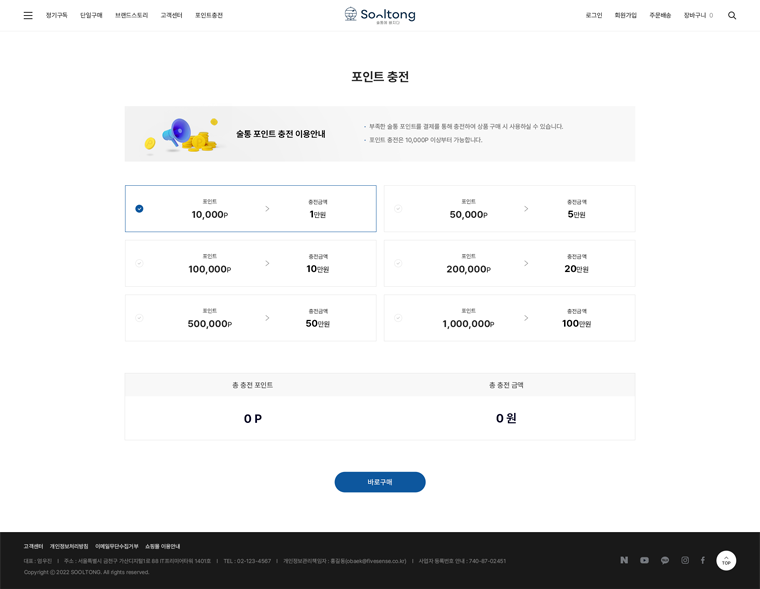This screenshot has width=760, height=589.
Task: Click the 포인트 충전 page title
Action: [380, 77]
